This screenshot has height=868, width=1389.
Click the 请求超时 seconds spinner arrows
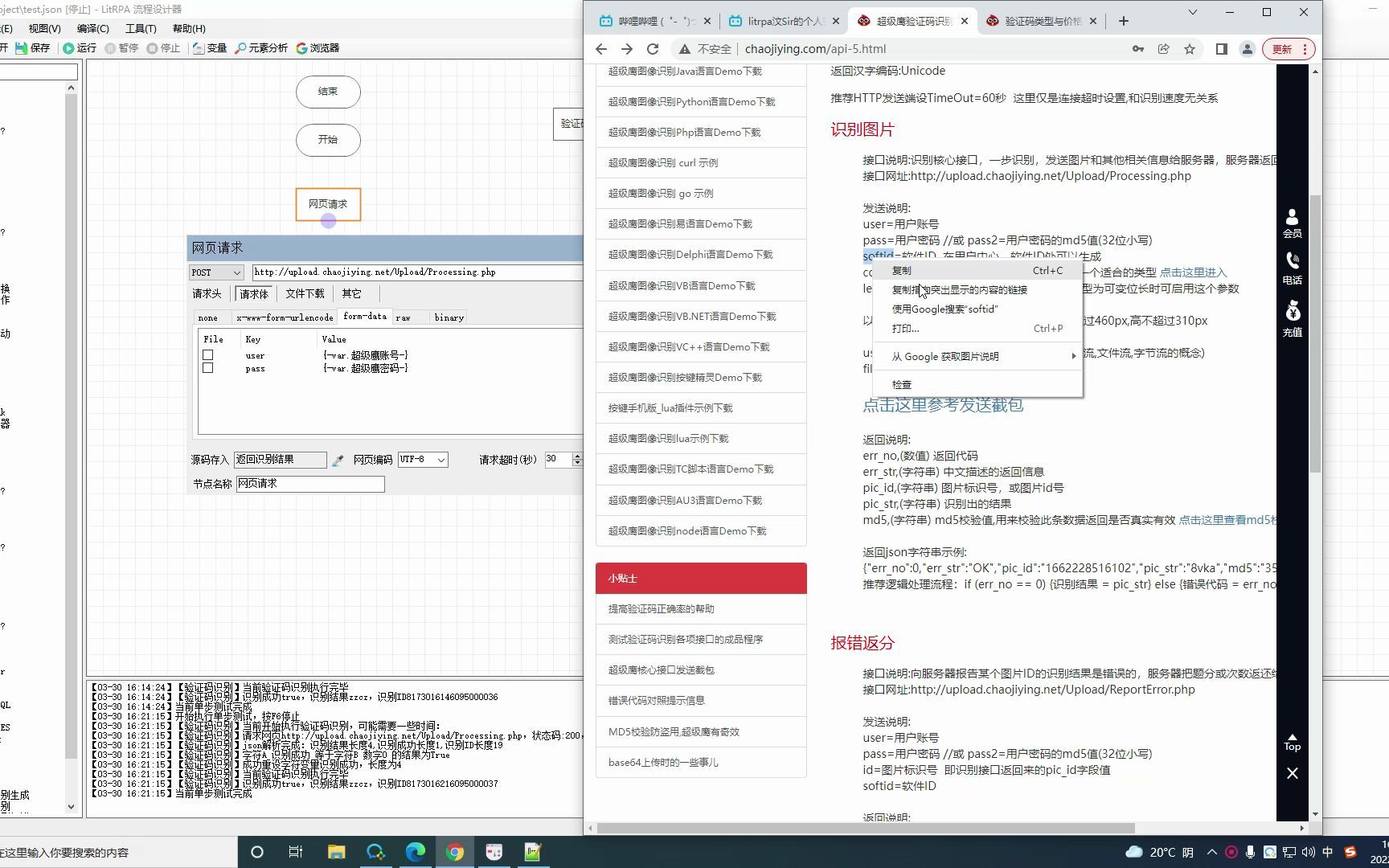[576, 460]
